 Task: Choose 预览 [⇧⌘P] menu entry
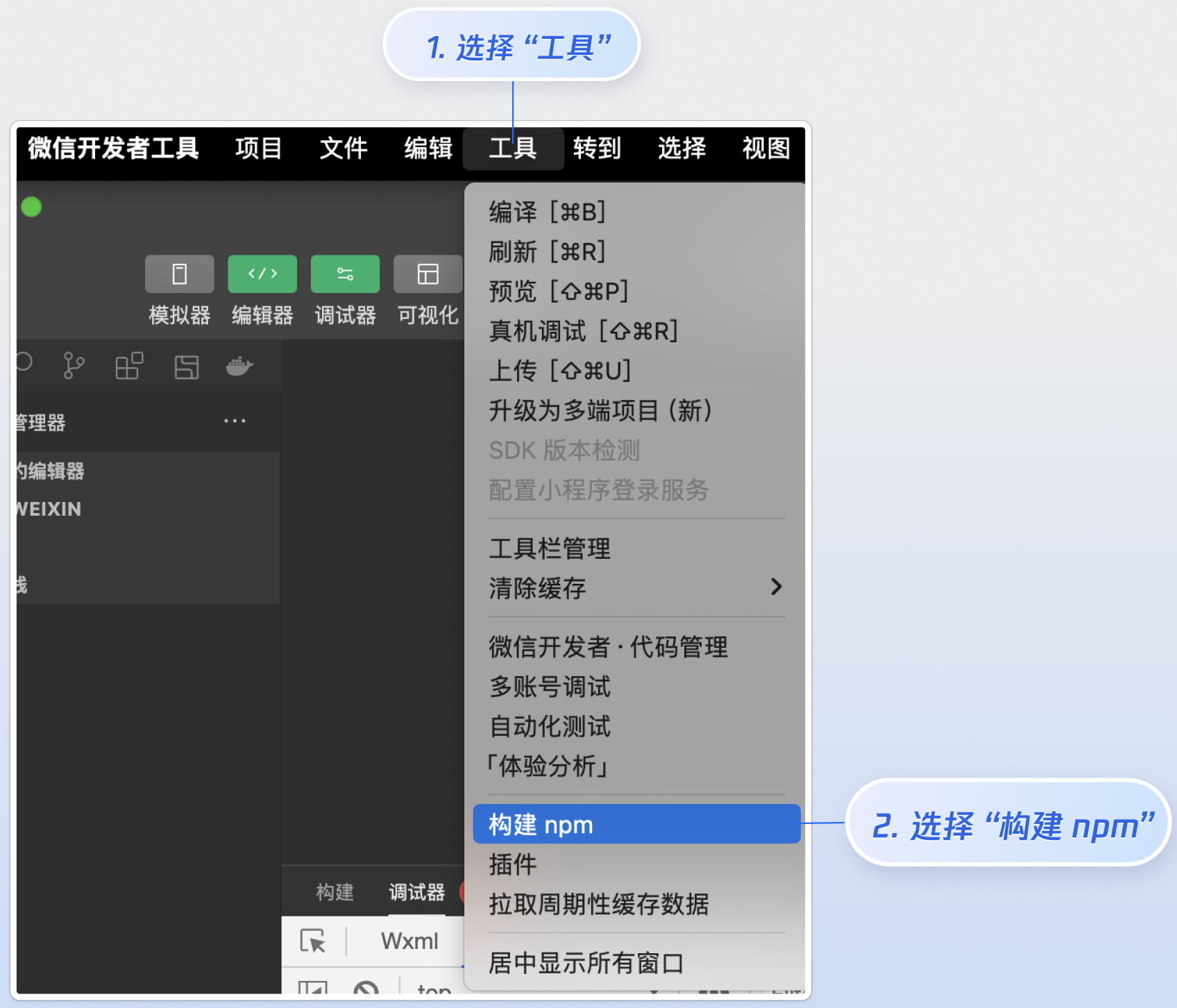coord(636,291)
